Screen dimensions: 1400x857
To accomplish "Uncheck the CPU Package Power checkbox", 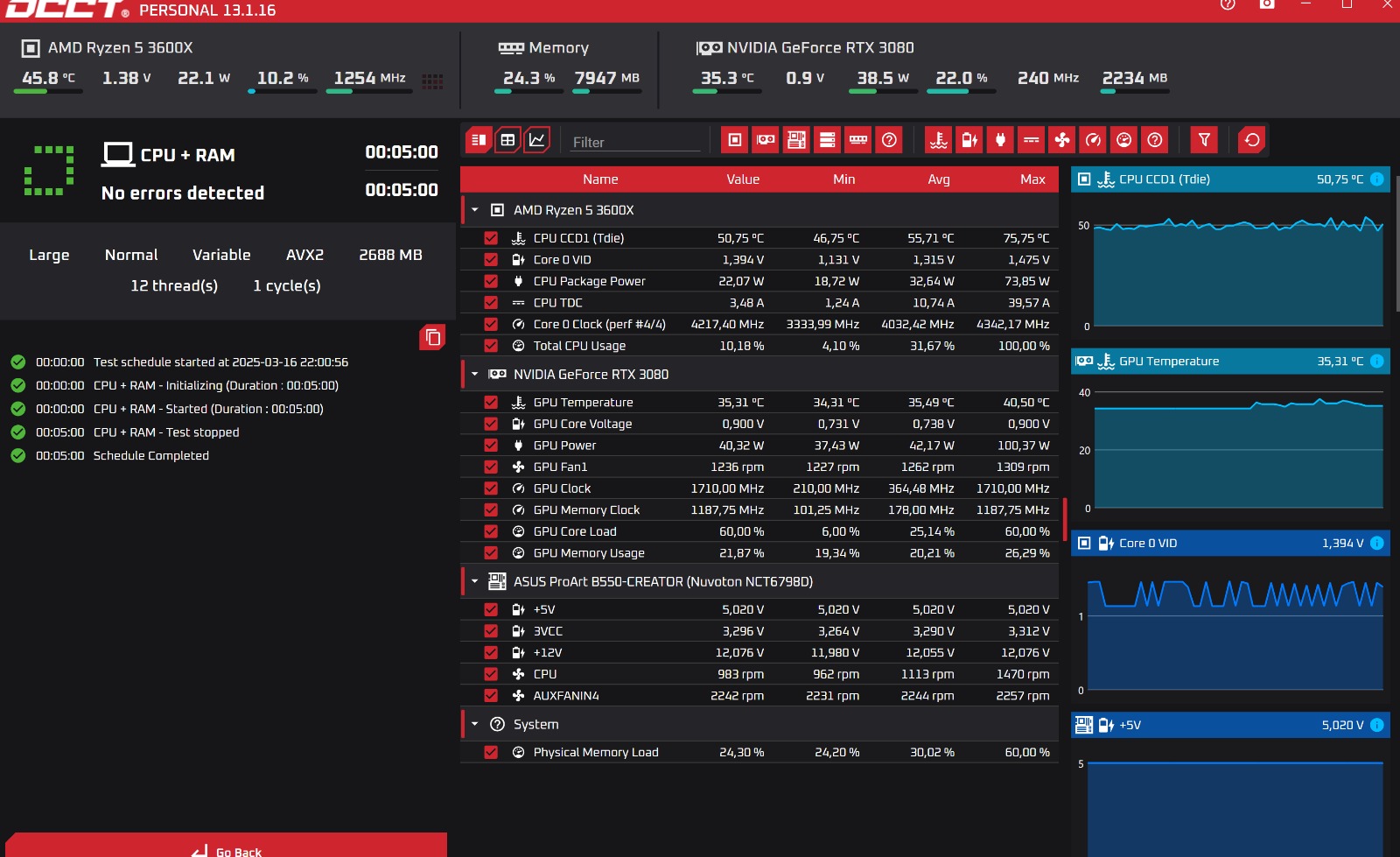I will 491,281.
